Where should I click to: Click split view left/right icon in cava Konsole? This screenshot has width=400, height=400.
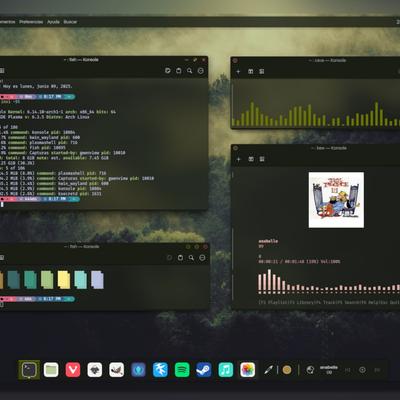click(x=251, y=71)
